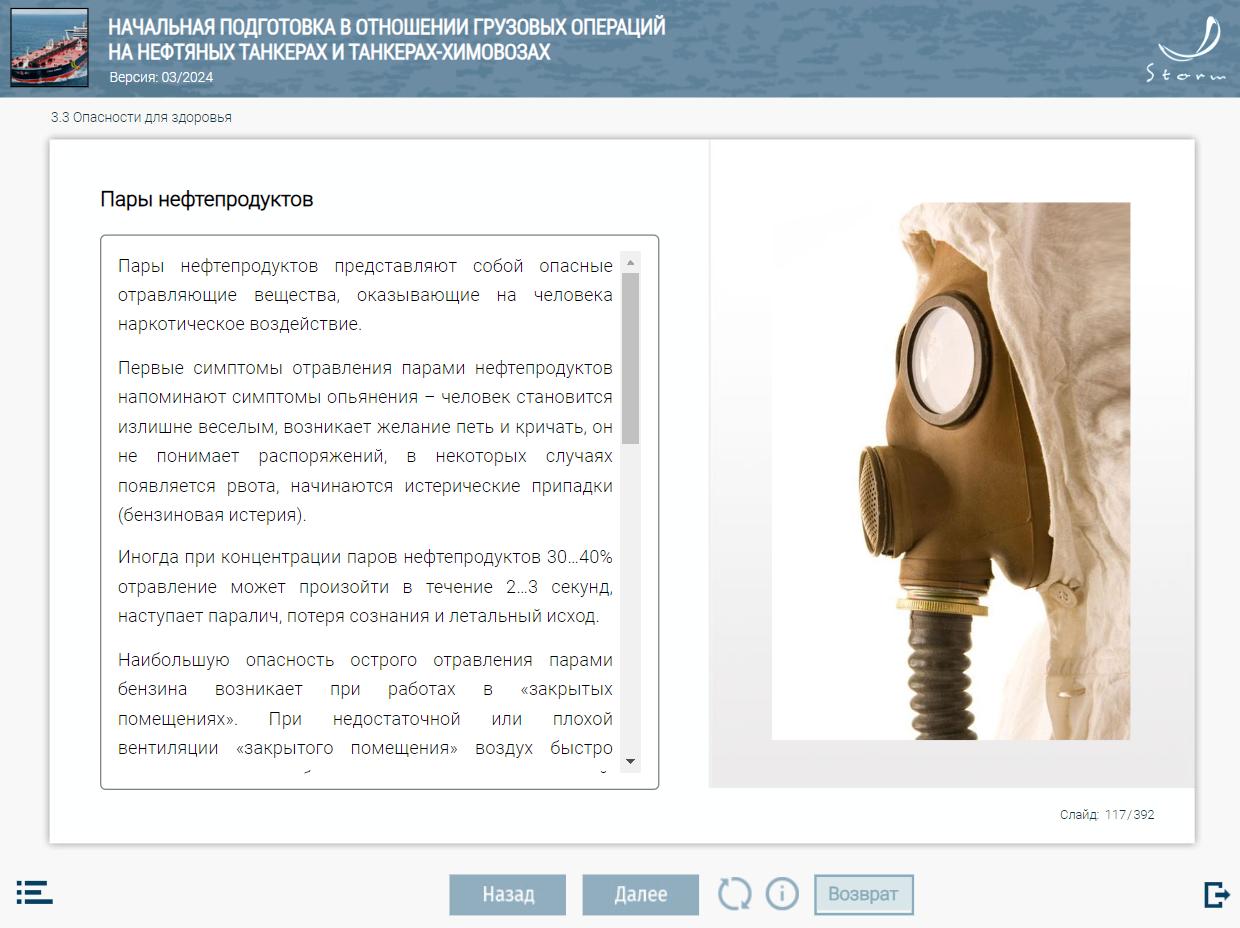Click the gas mask image
This screenshot has width=1240, height=928.
950,471
